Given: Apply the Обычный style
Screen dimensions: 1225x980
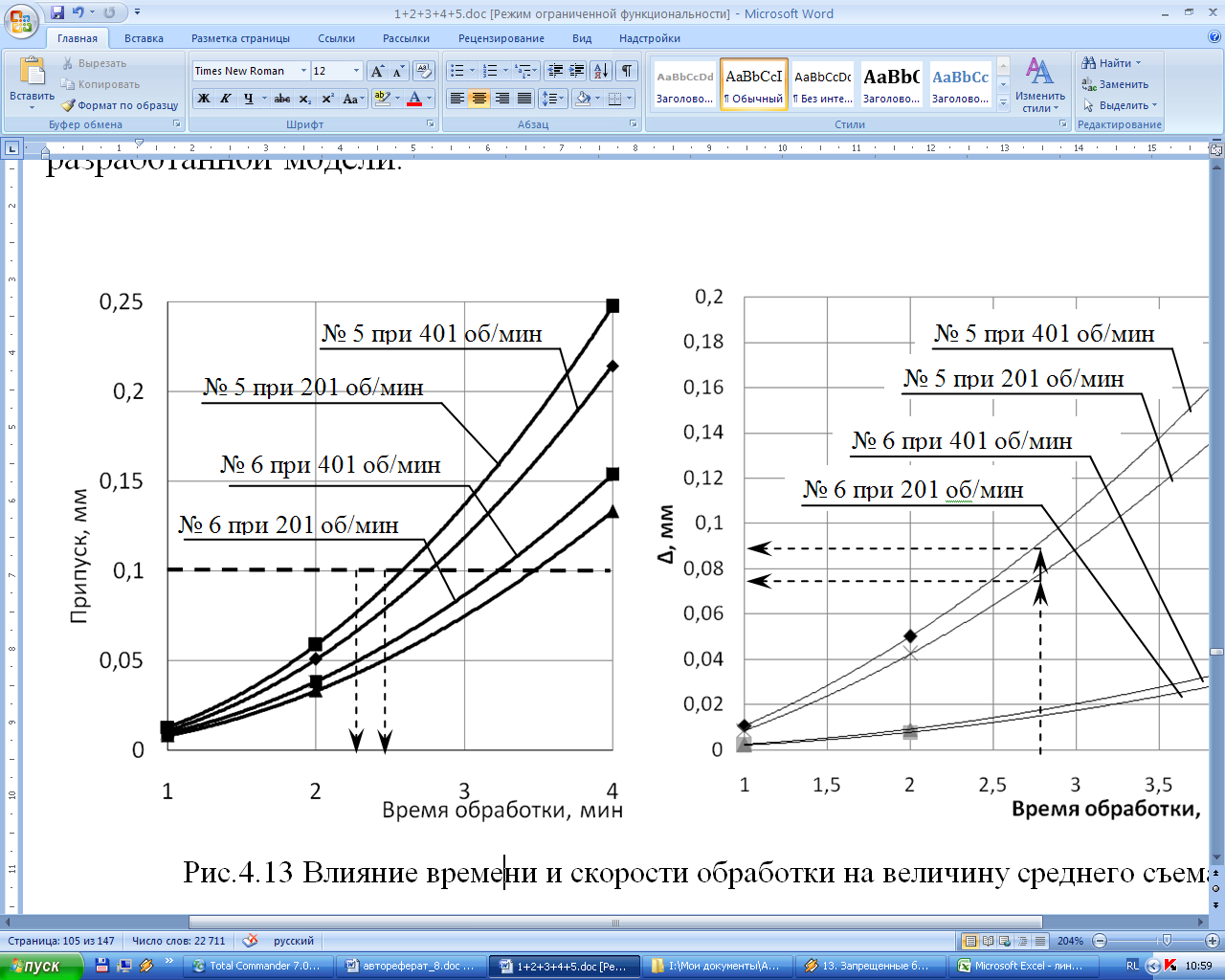Looking at the screenshot, I should pos(754,85).
